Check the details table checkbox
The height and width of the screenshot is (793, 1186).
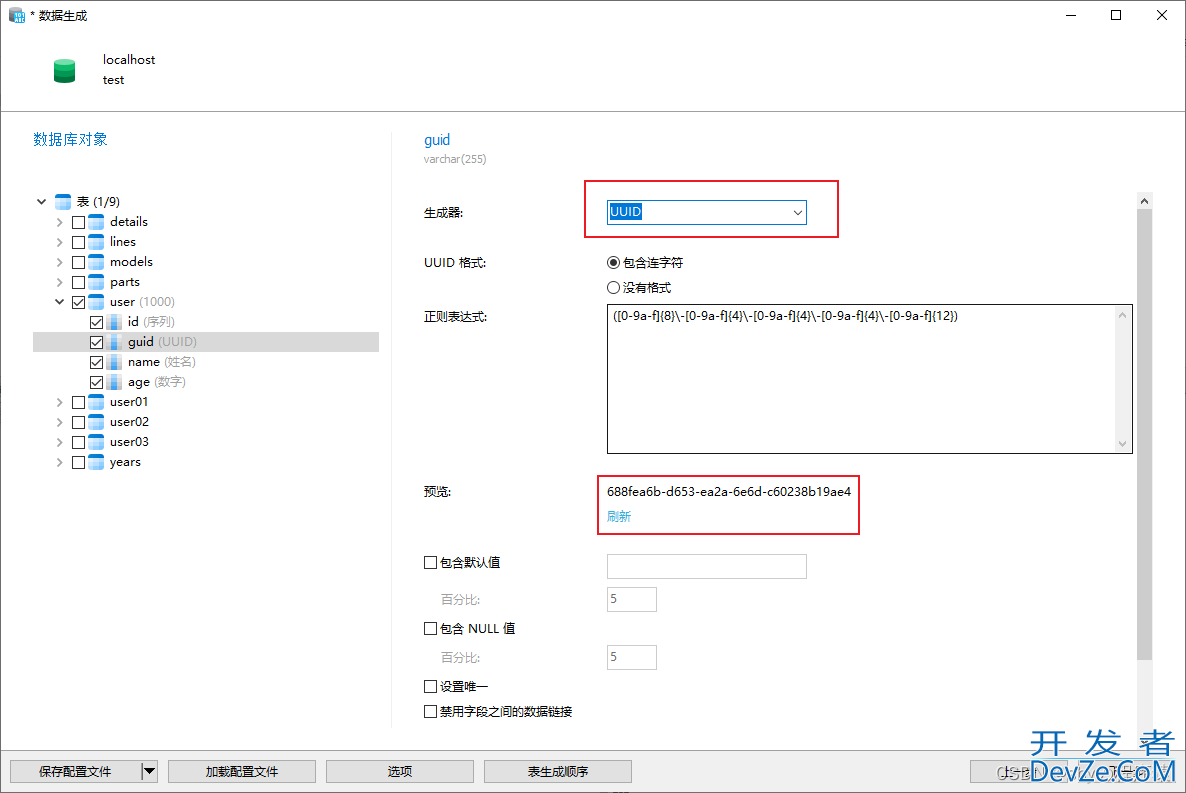click(79, 222)
